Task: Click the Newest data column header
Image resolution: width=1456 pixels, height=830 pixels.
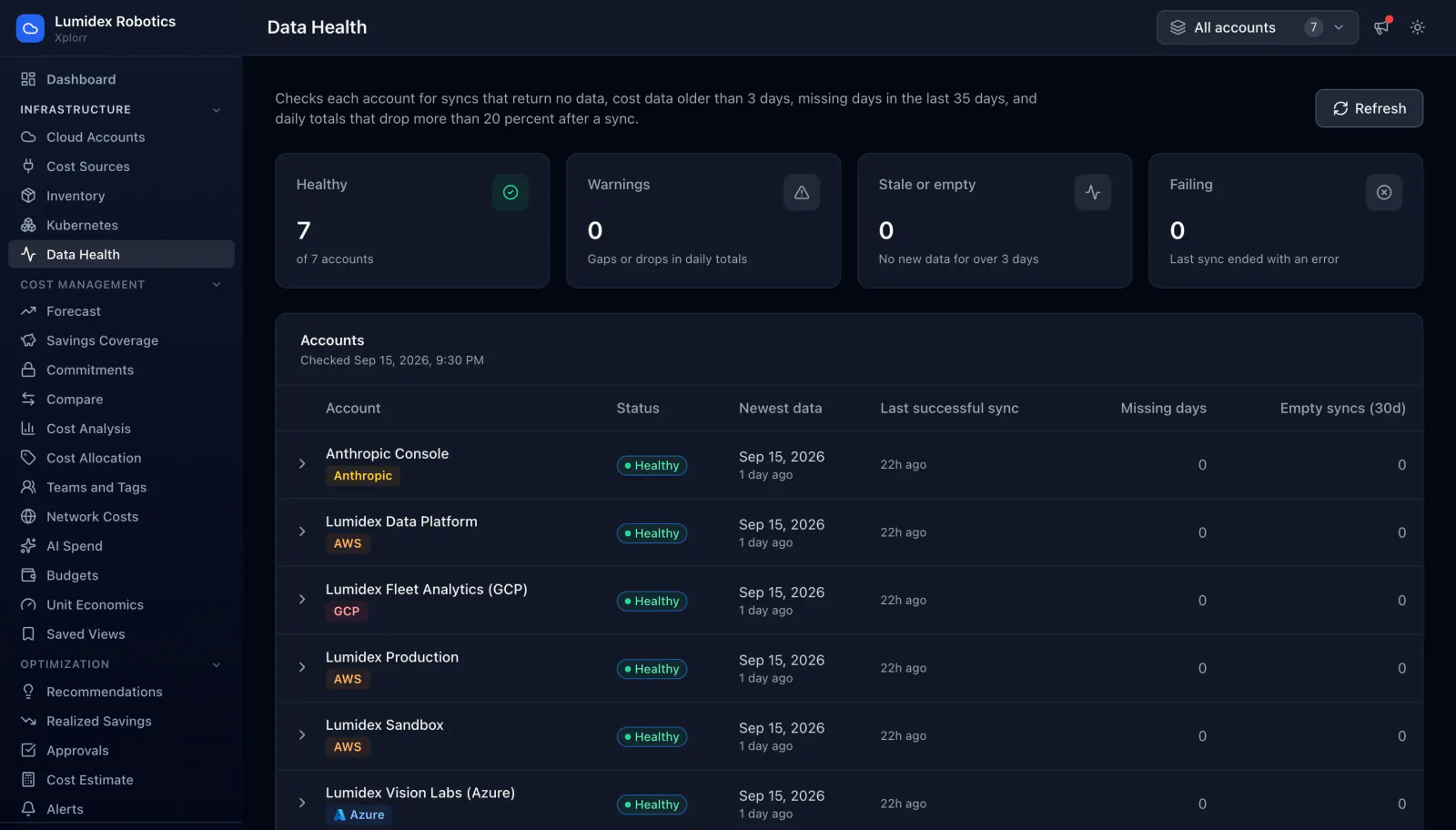Action: point(780,409)
